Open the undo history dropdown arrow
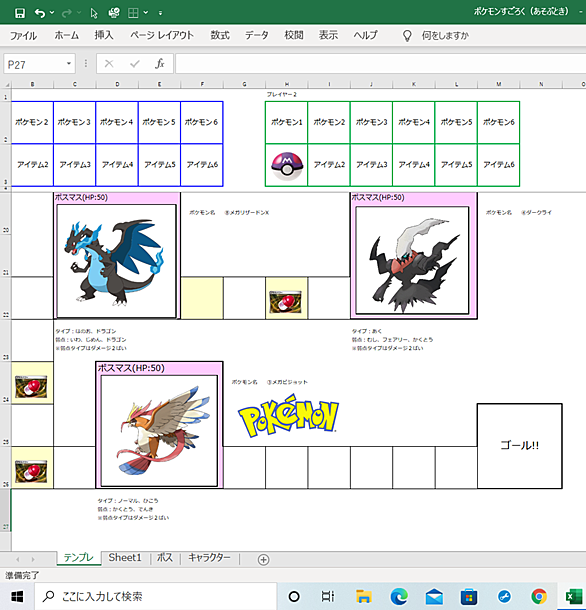The height and width of the screenshot is (610, 586). tap(52, 13)
